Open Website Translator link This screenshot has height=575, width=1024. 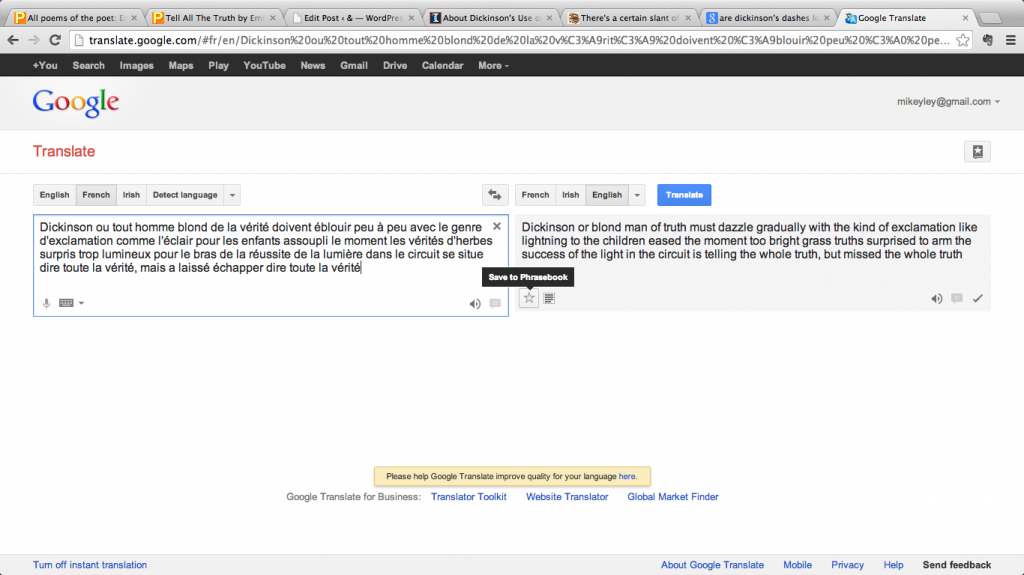(567, 497)
